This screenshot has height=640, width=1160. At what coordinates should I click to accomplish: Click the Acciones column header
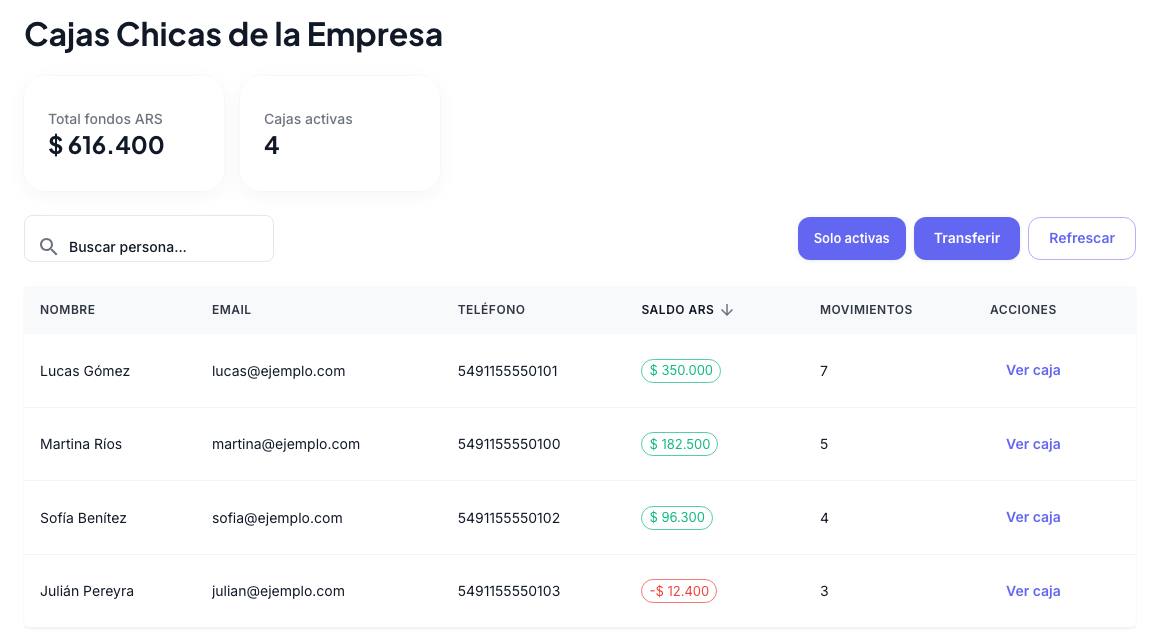(1023, 310)
